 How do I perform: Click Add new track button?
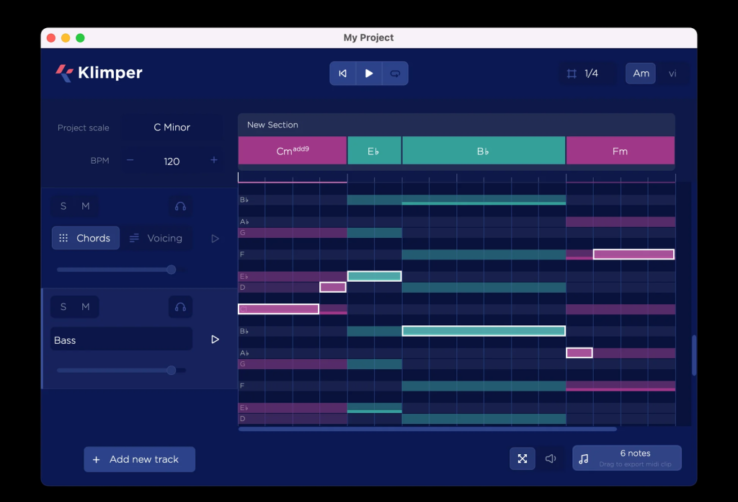coord(139,459)
